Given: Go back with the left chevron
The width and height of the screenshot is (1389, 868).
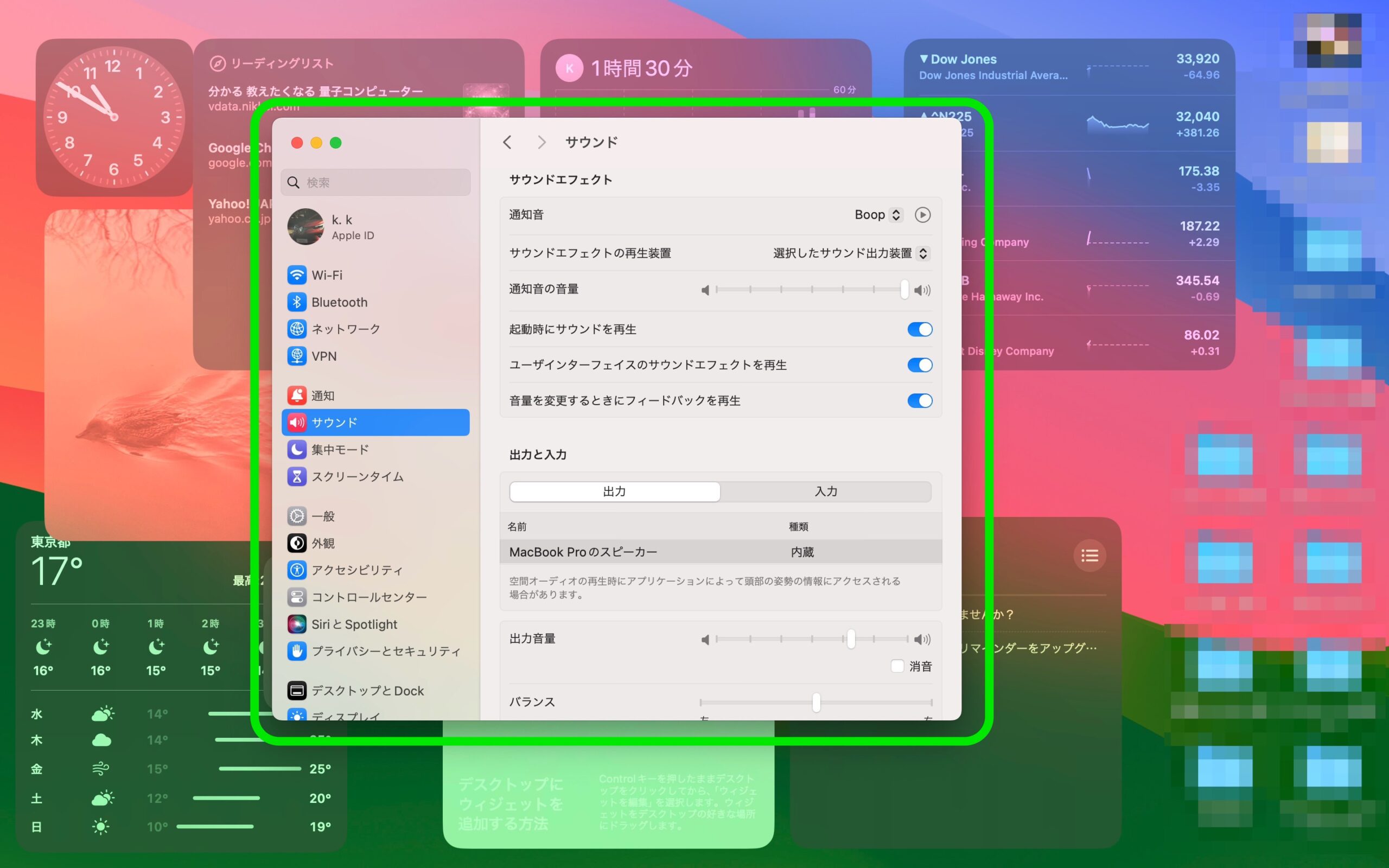Looking at the screenshot, I should click(507, 142).
